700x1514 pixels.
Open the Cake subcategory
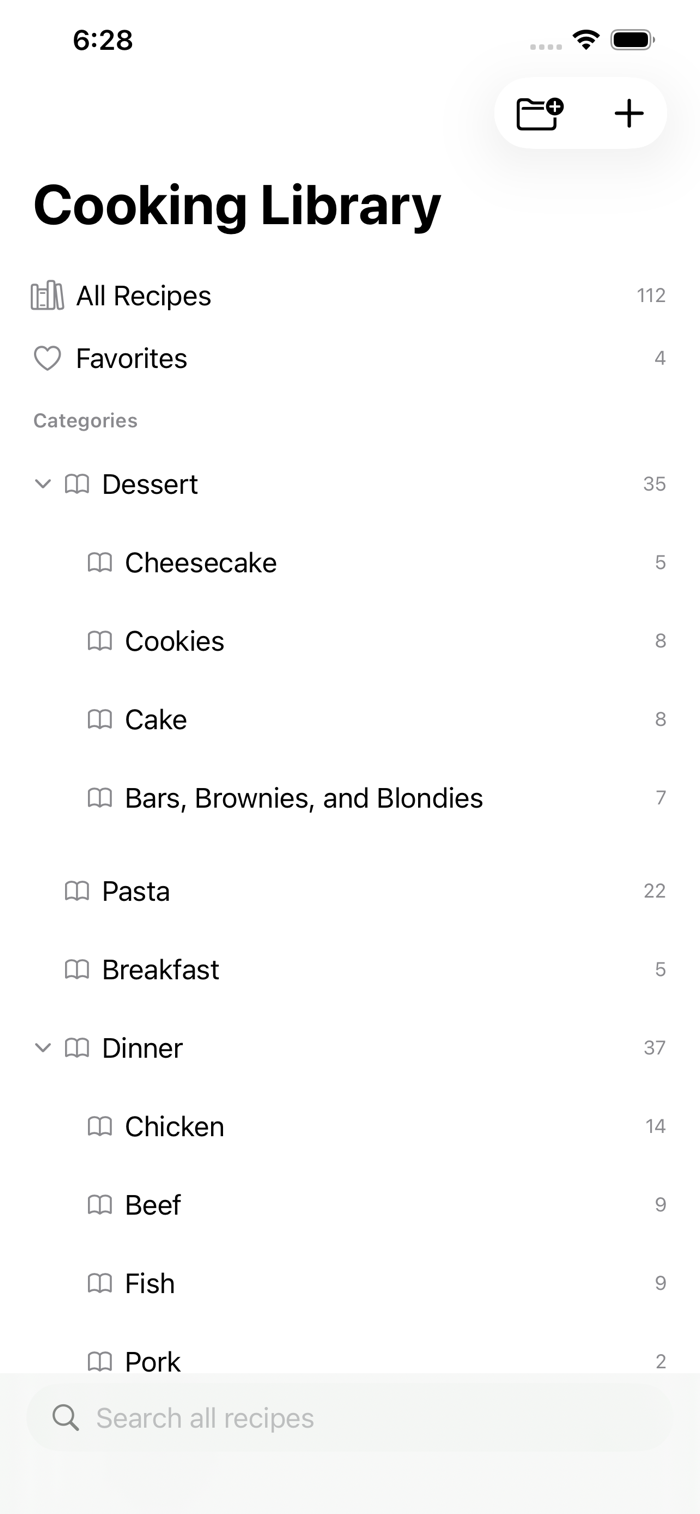click(x=350, y=720)
